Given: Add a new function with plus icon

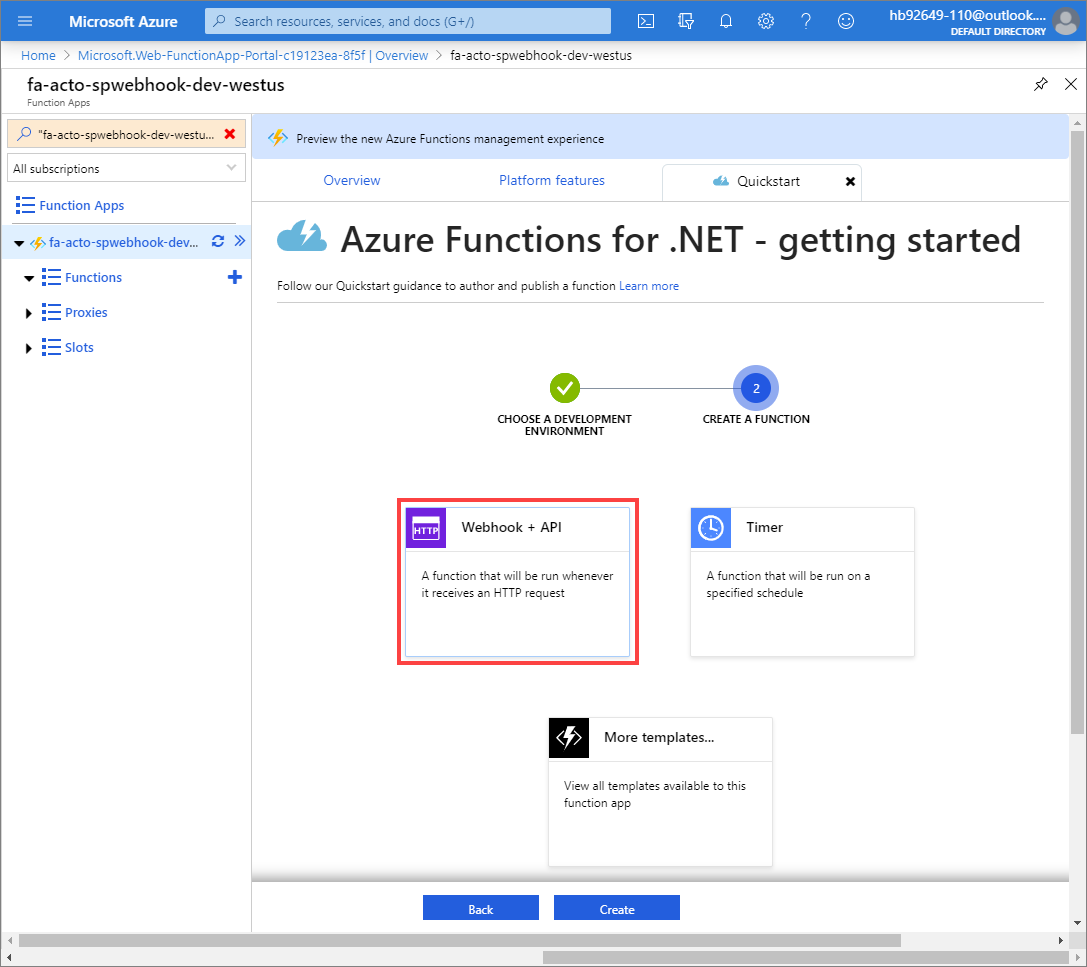Looking at the screenshot, I should tap(235, 277).
